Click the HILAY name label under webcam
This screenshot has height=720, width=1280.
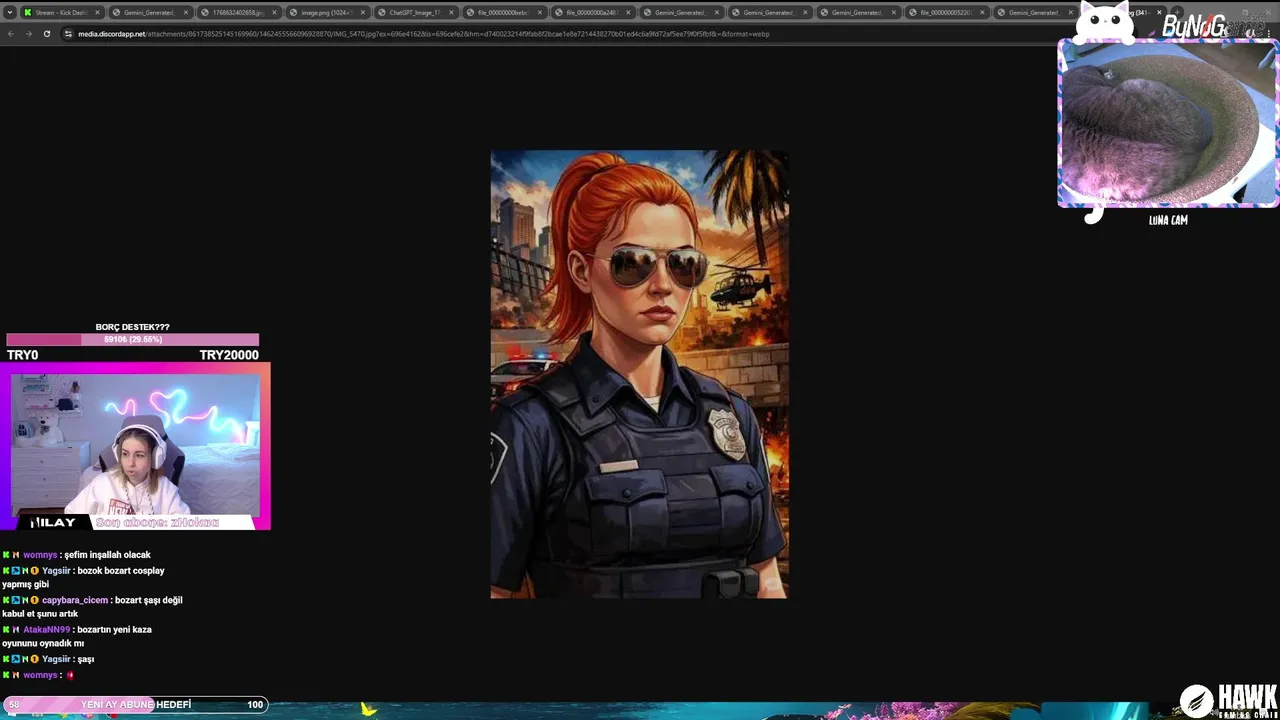53,522
